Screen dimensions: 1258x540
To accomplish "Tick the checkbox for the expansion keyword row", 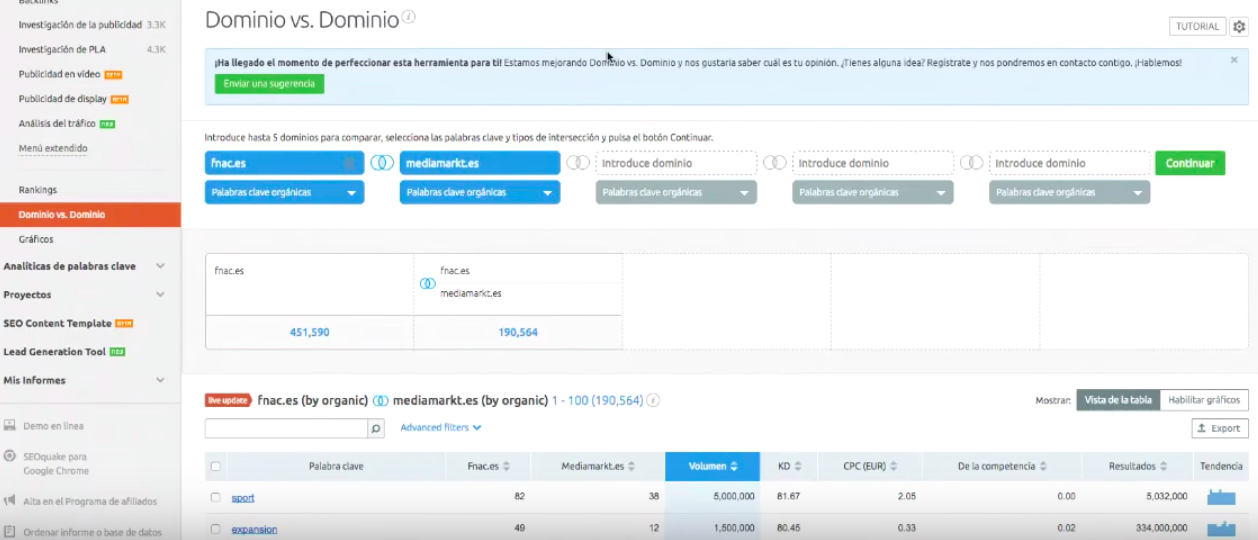I will click(x=215, y=529).
